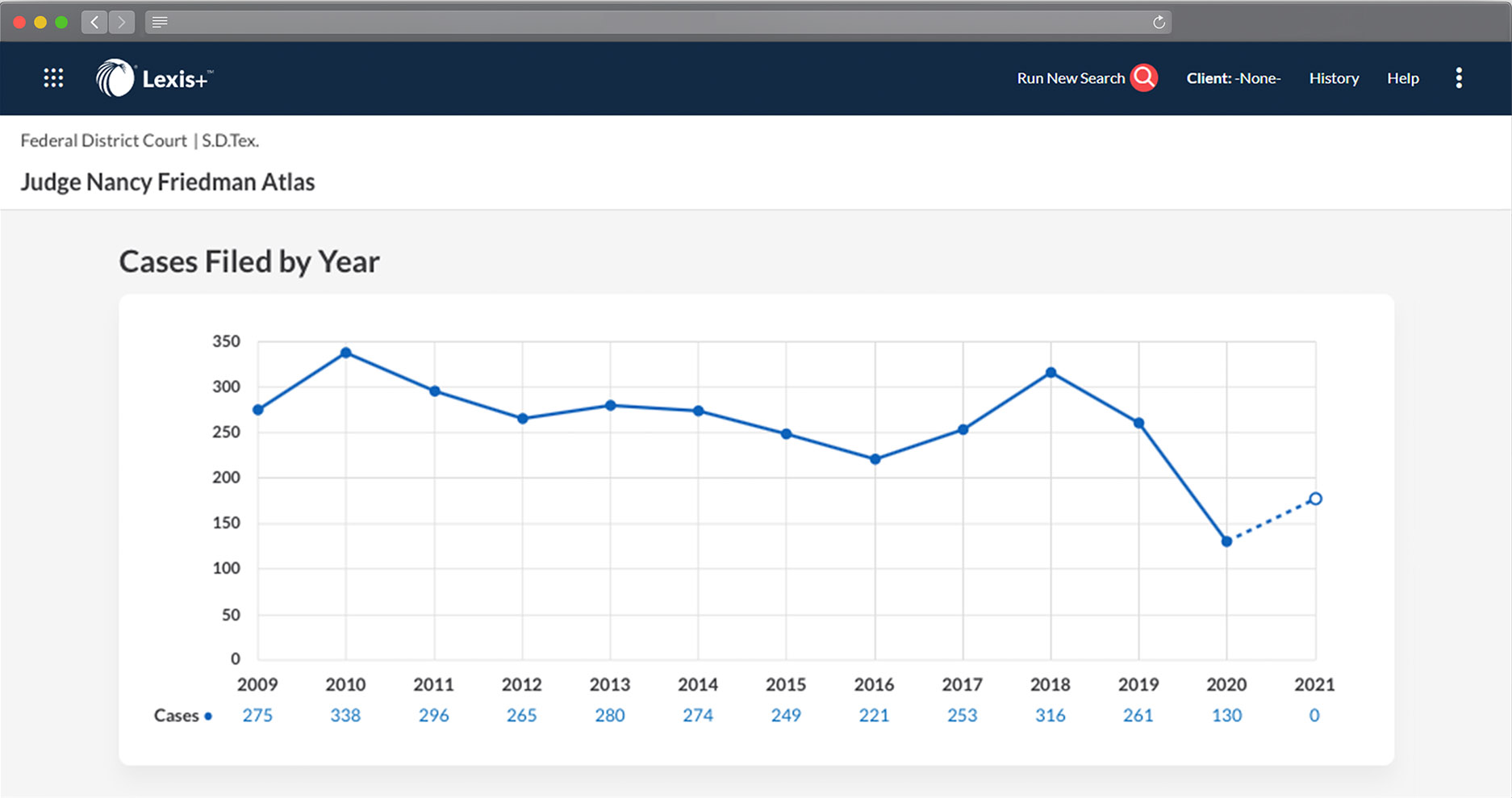Click the 2010 peak data point

tap(346, 353)
